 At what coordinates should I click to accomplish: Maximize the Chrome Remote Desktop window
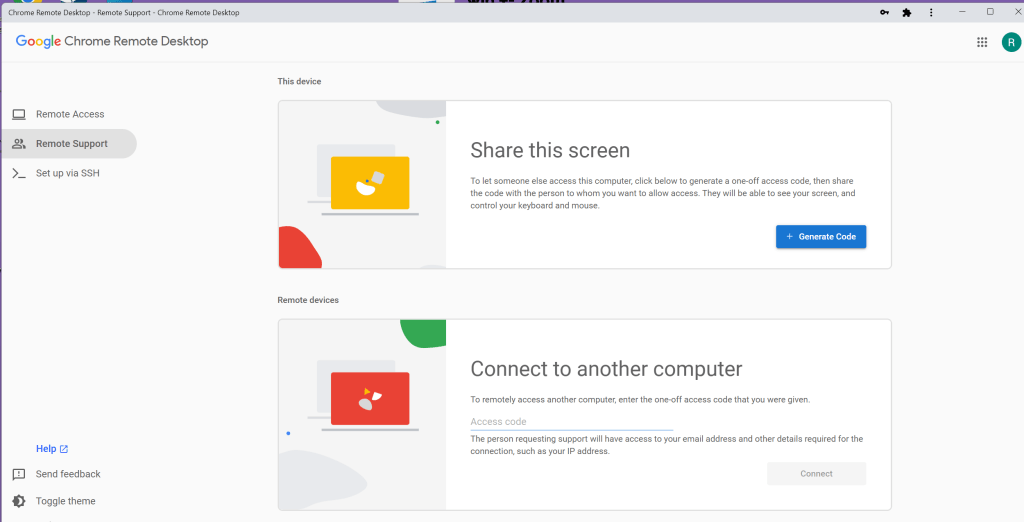(990, 12)
